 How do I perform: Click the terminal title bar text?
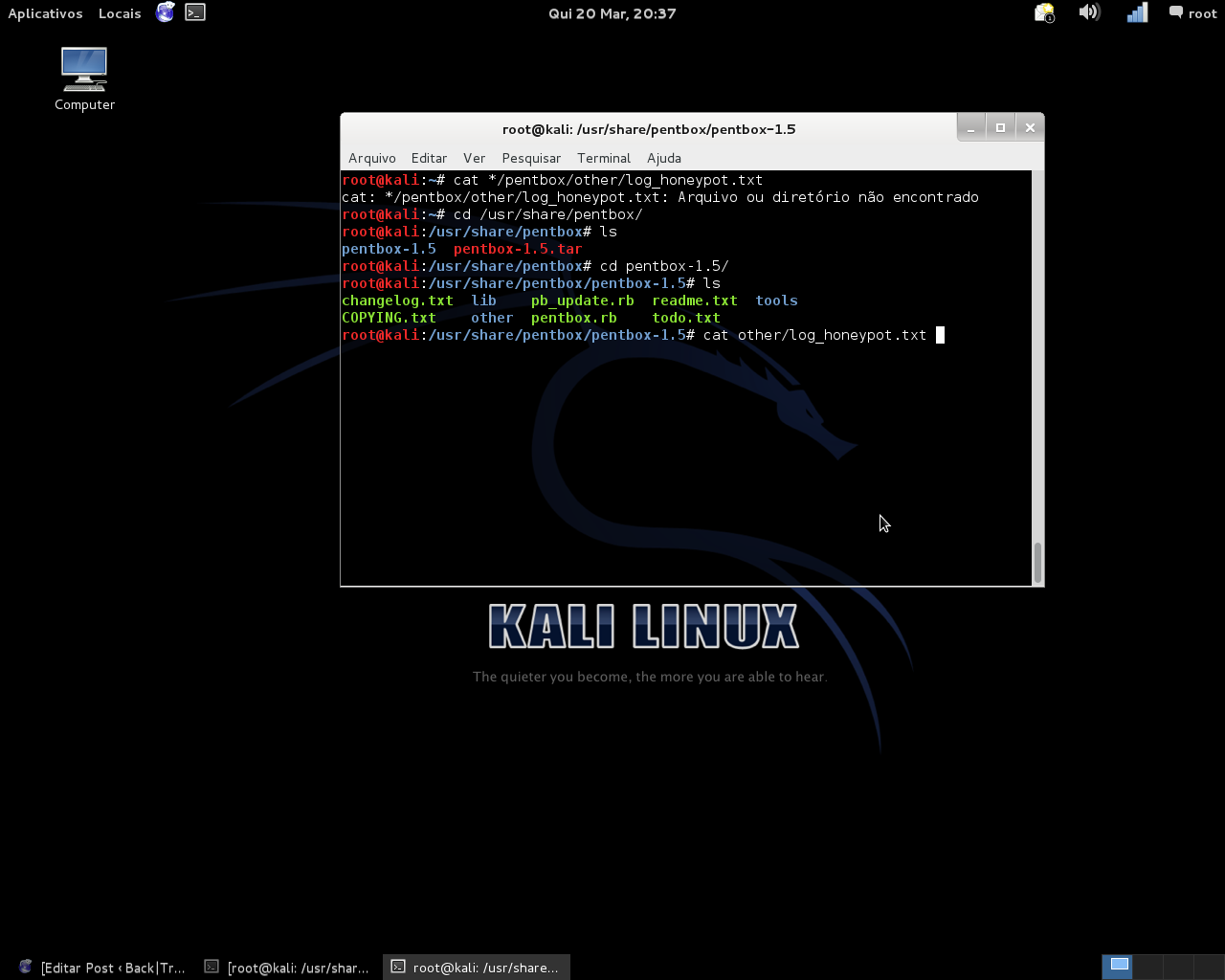click(649, 129)
